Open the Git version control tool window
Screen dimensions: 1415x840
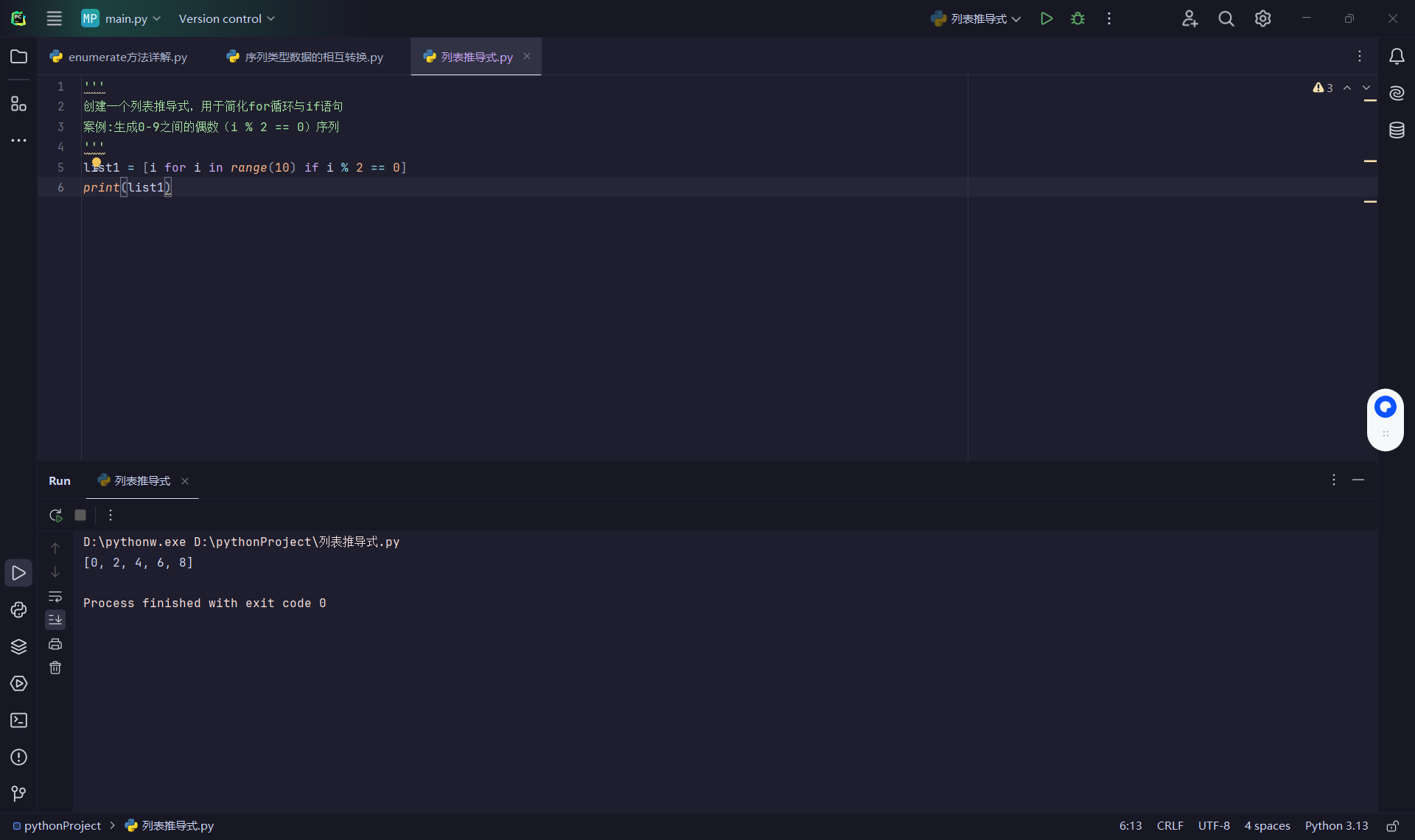pos(18,794)
